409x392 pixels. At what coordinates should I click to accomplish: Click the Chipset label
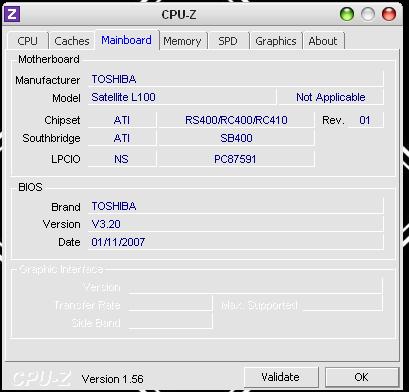62,120
